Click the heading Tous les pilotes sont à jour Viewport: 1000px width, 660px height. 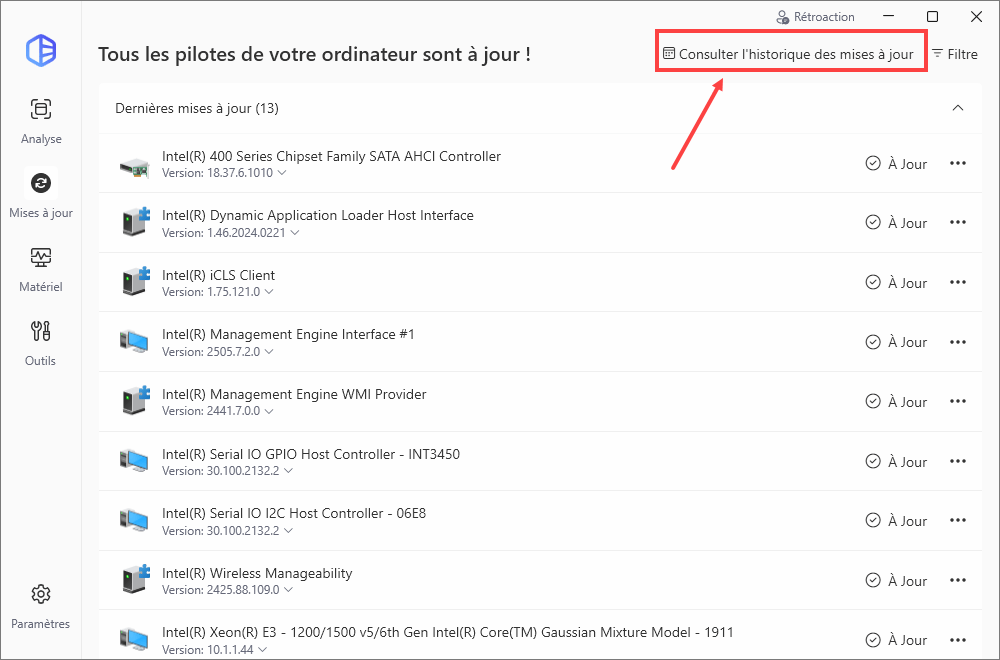click(314, 54)
